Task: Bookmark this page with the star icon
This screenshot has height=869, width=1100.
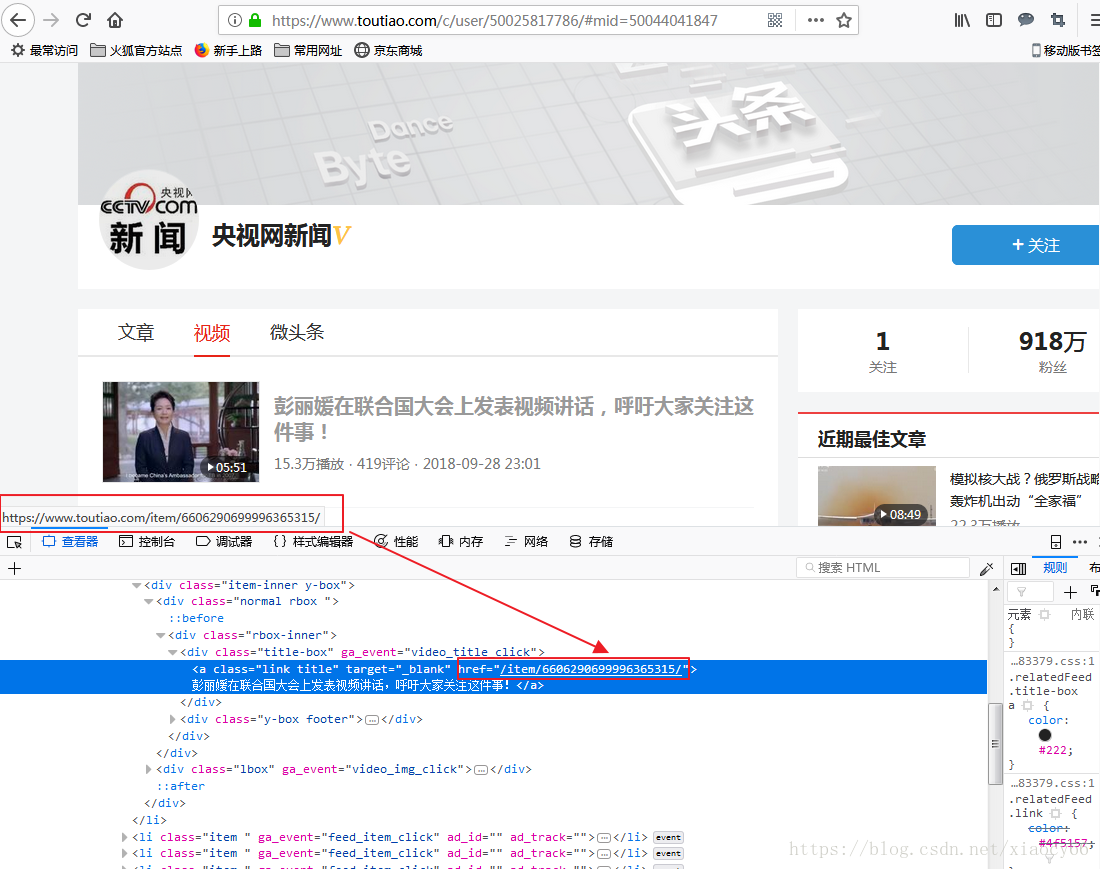Action: point(844,20)
